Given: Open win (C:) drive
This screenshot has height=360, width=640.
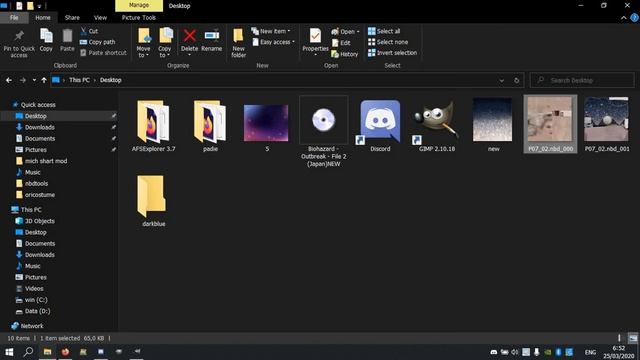Looking at the screenshot, I should pyautogui.click(x=36, y=300).
